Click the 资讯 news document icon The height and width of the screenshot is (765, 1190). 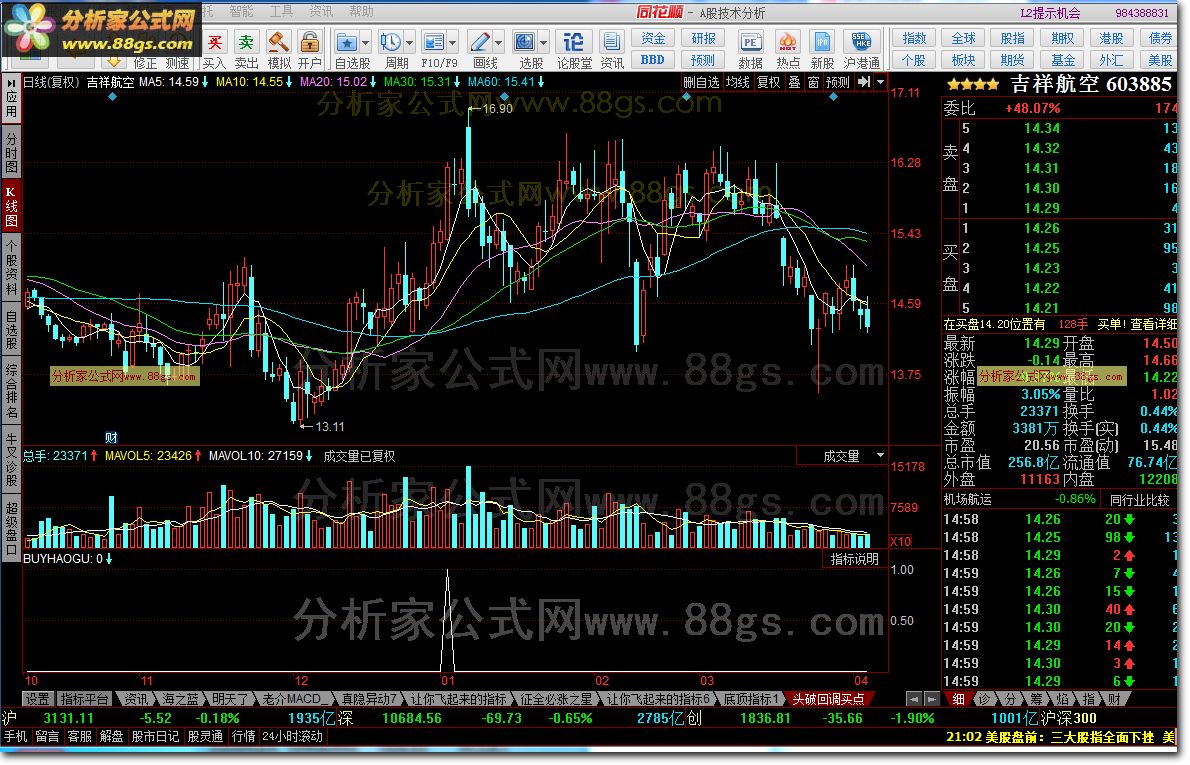click(x=611, y=42)
